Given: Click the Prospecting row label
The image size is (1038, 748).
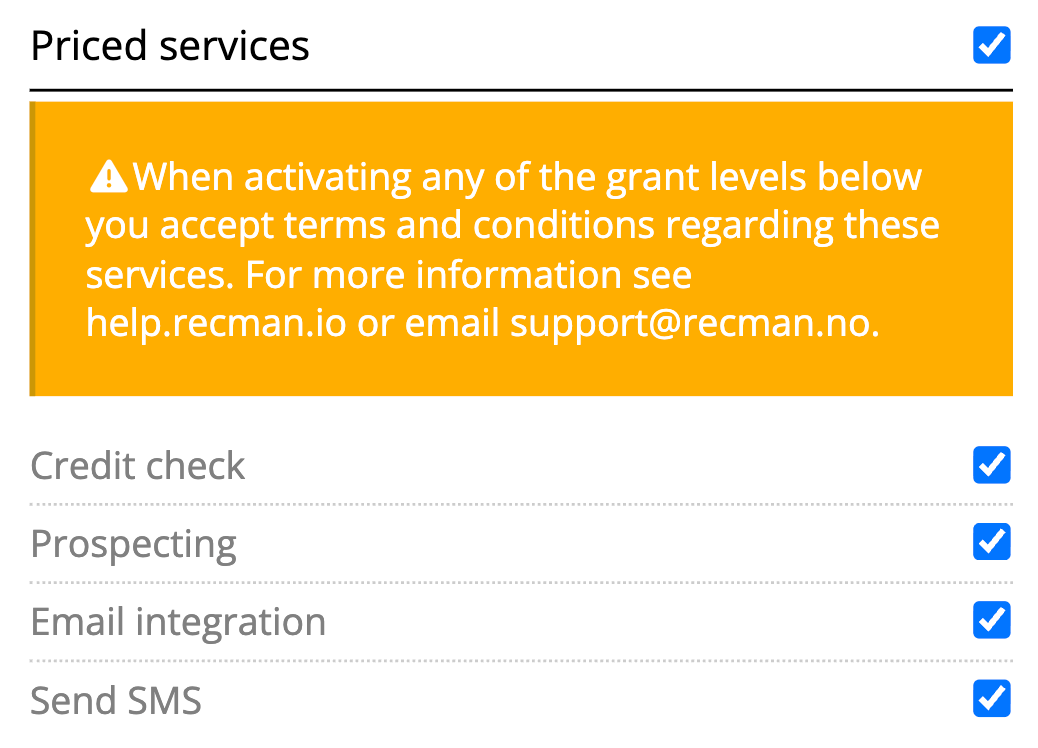Looking at the screenshot, I should (x=134, y=544).
